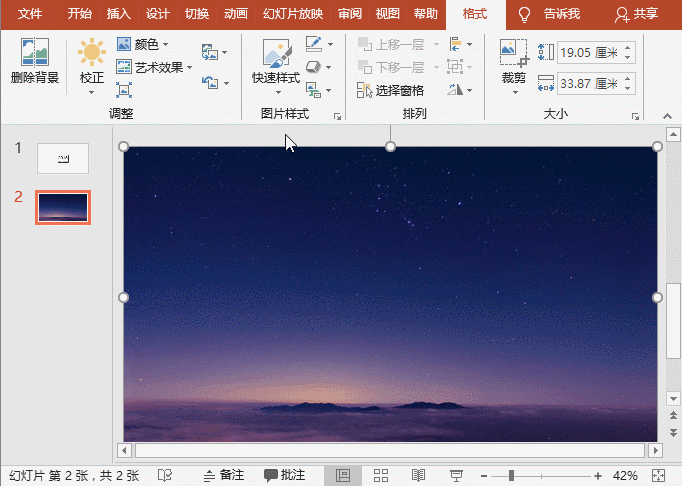Switch to slide sorter view icon
The width and height of the screenshot is (682, 486).
381,475
